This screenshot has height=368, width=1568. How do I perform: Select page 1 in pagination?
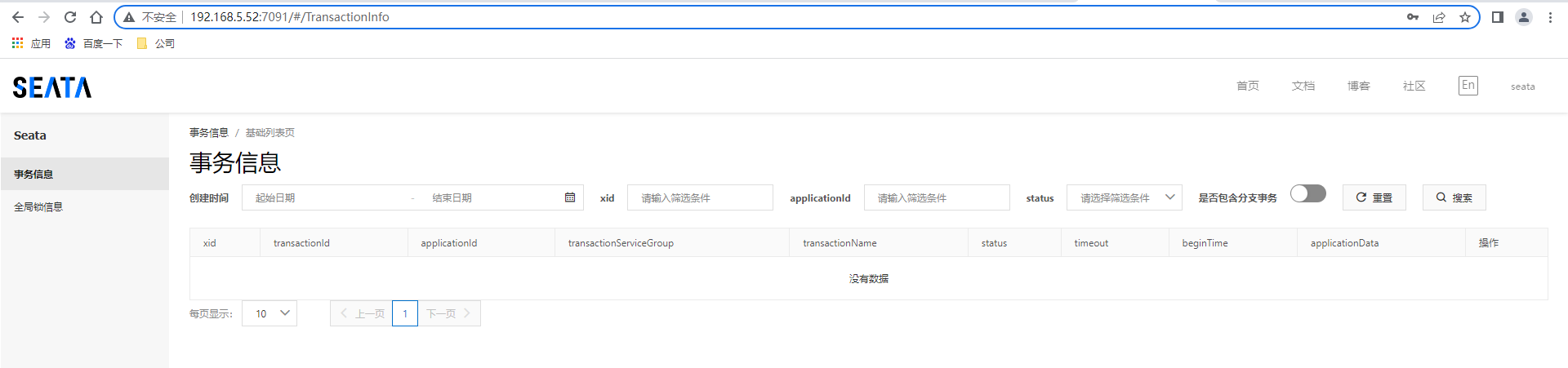point(405,313)
